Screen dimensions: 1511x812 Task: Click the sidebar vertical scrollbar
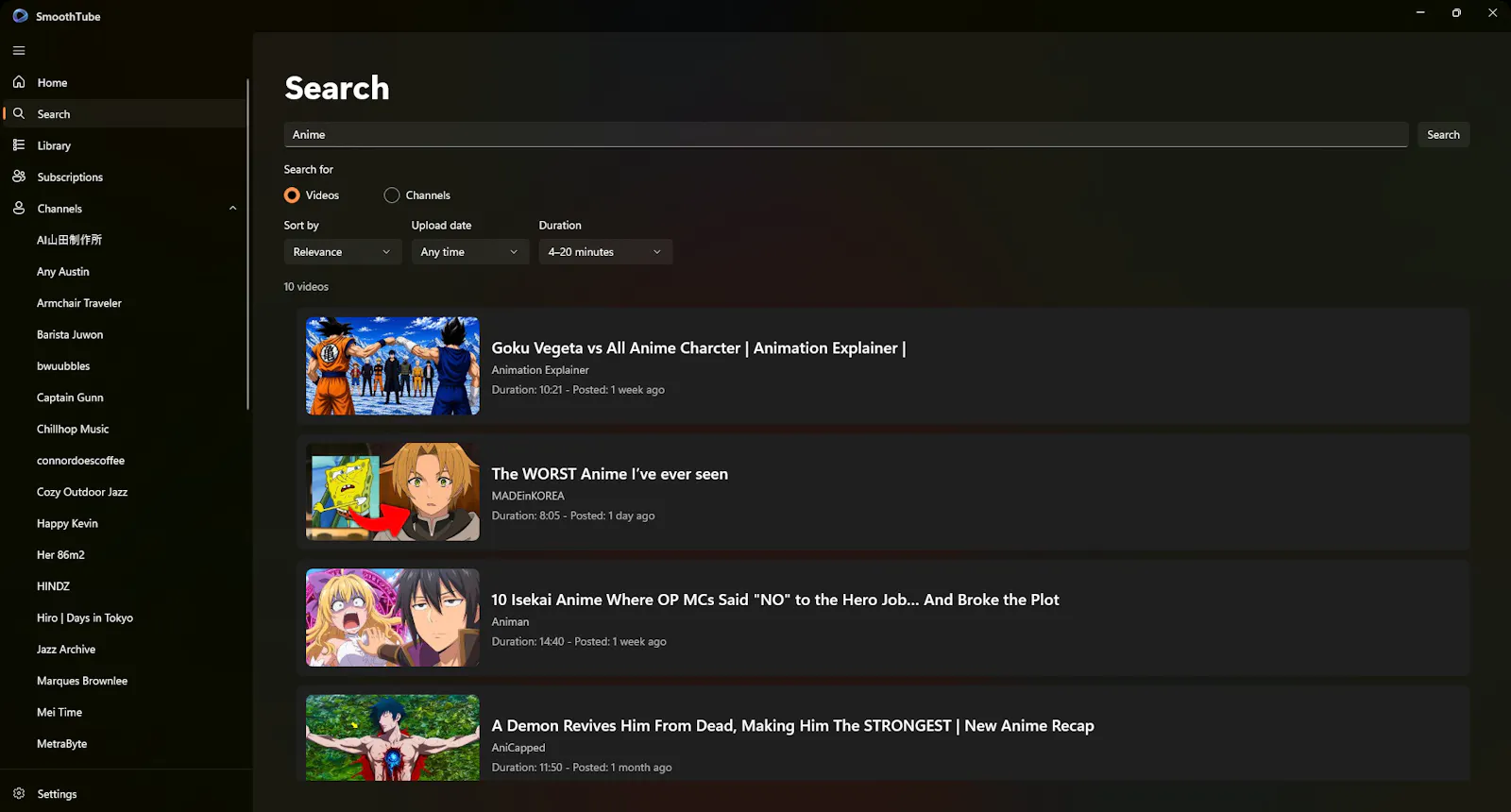248,244
